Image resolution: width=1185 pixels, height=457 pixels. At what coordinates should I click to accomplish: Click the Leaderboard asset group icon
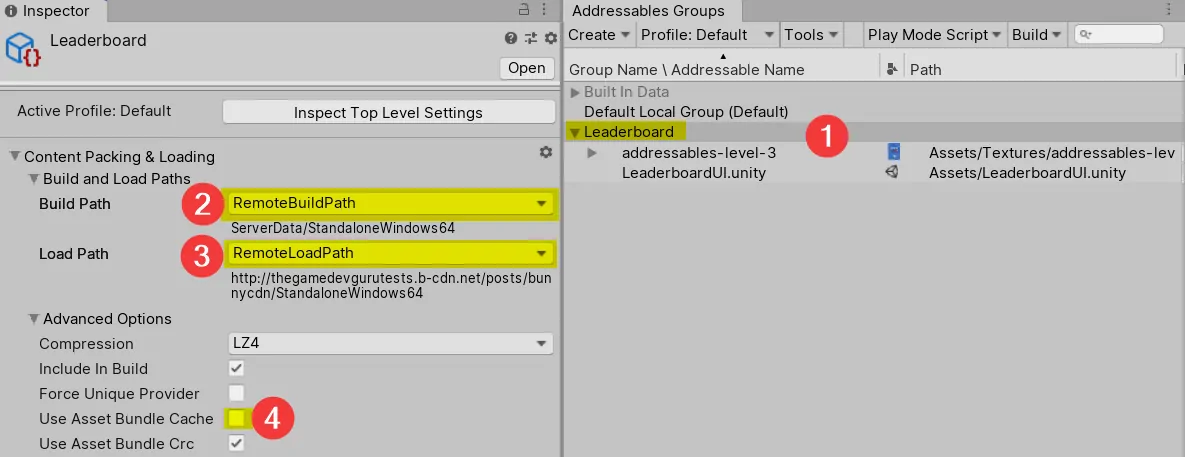point(24,48)
